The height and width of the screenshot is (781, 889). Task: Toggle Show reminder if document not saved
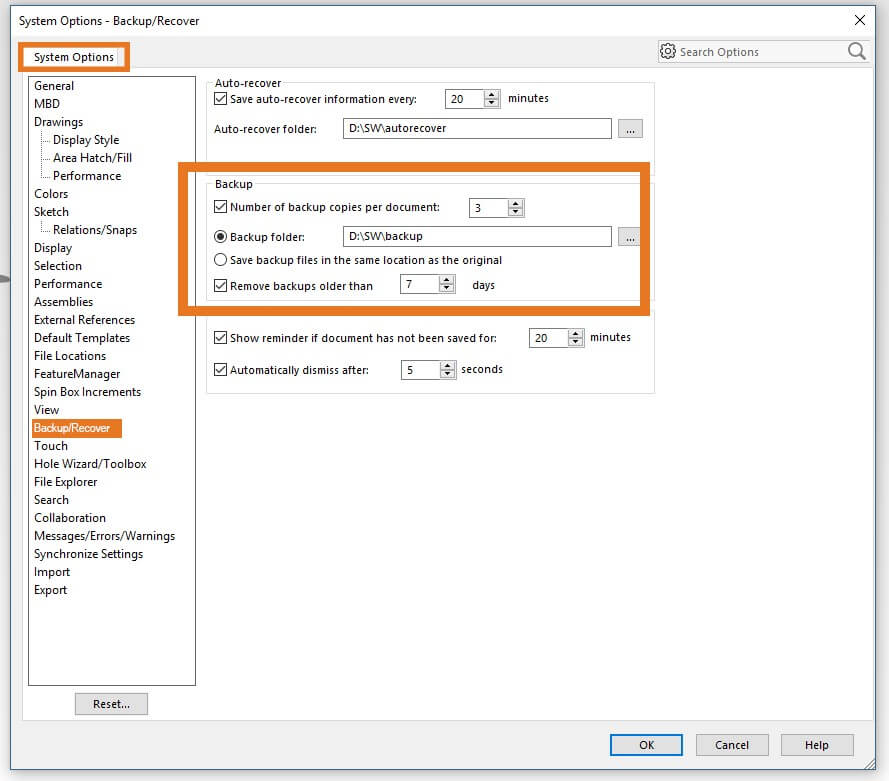[x=221, y=339]
